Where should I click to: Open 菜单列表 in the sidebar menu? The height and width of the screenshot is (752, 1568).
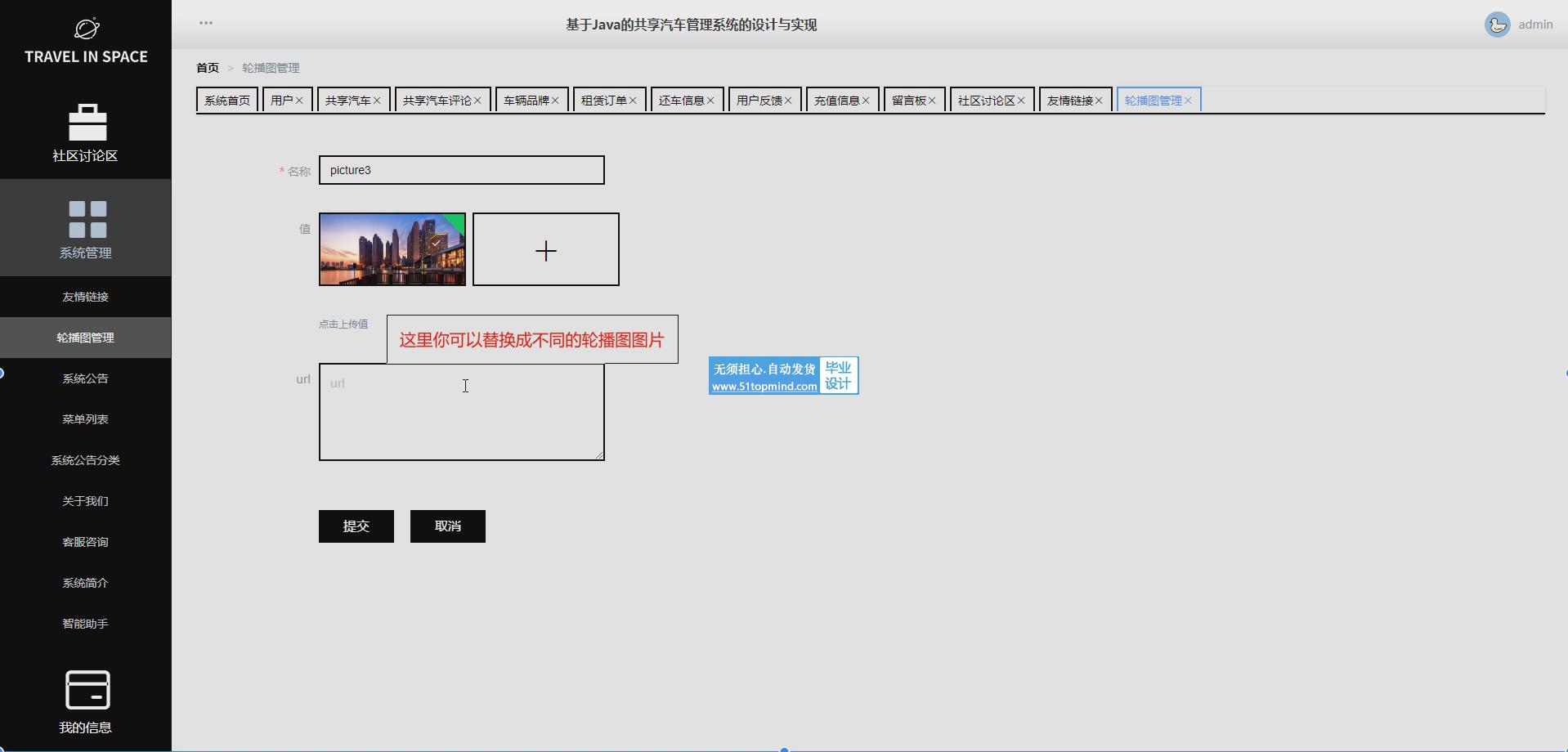point(86,419)
